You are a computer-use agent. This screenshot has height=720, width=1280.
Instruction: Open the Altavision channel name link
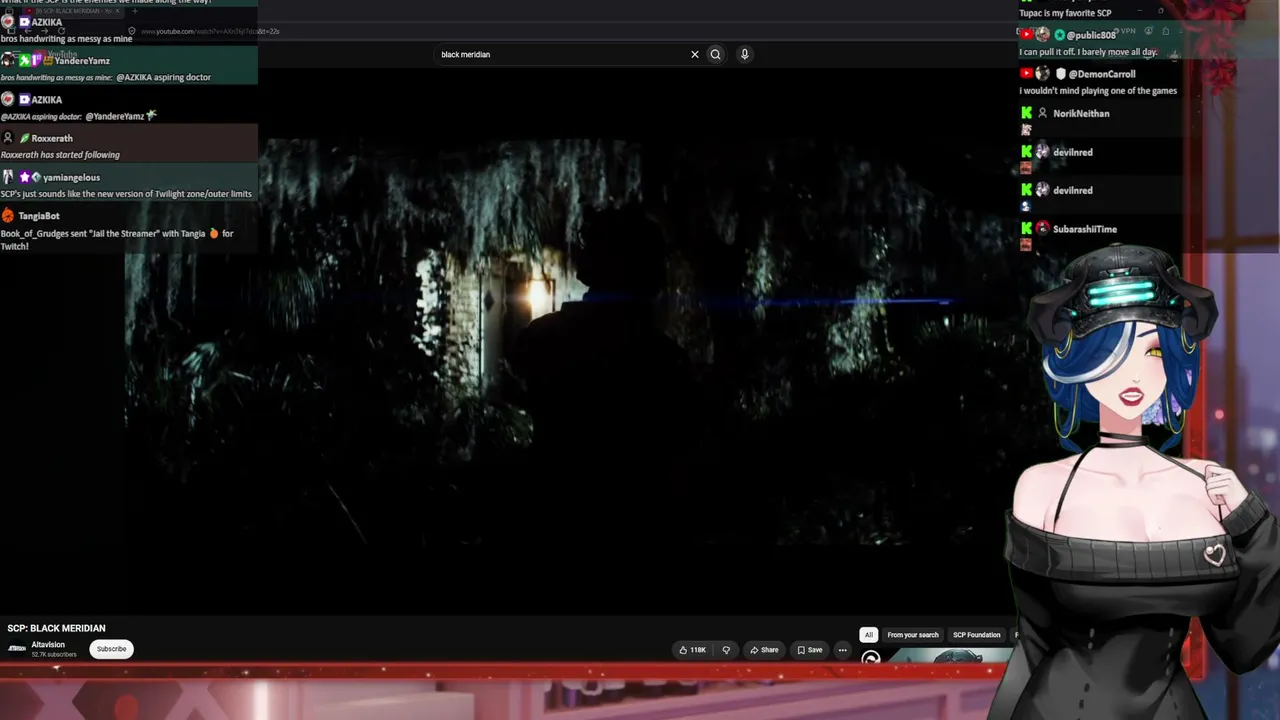point(48,645)
